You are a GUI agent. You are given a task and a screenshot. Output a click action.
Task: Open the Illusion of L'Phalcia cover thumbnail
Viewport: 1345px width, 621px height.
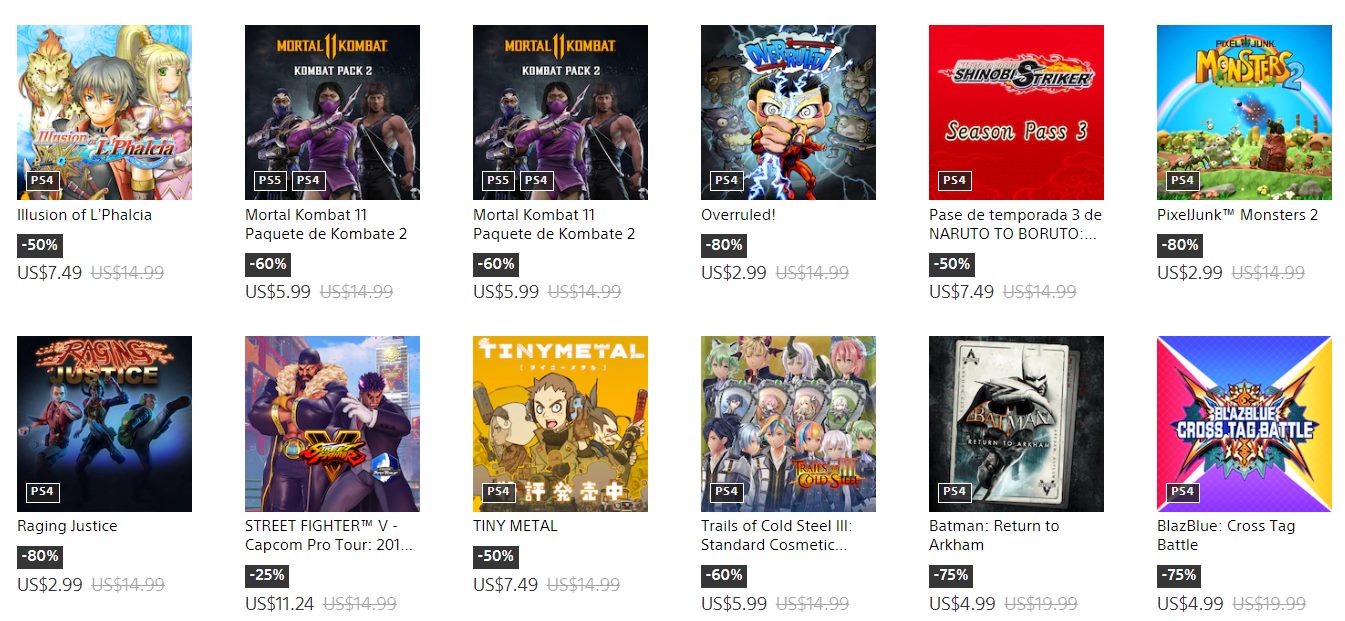[x=104, y=113]
